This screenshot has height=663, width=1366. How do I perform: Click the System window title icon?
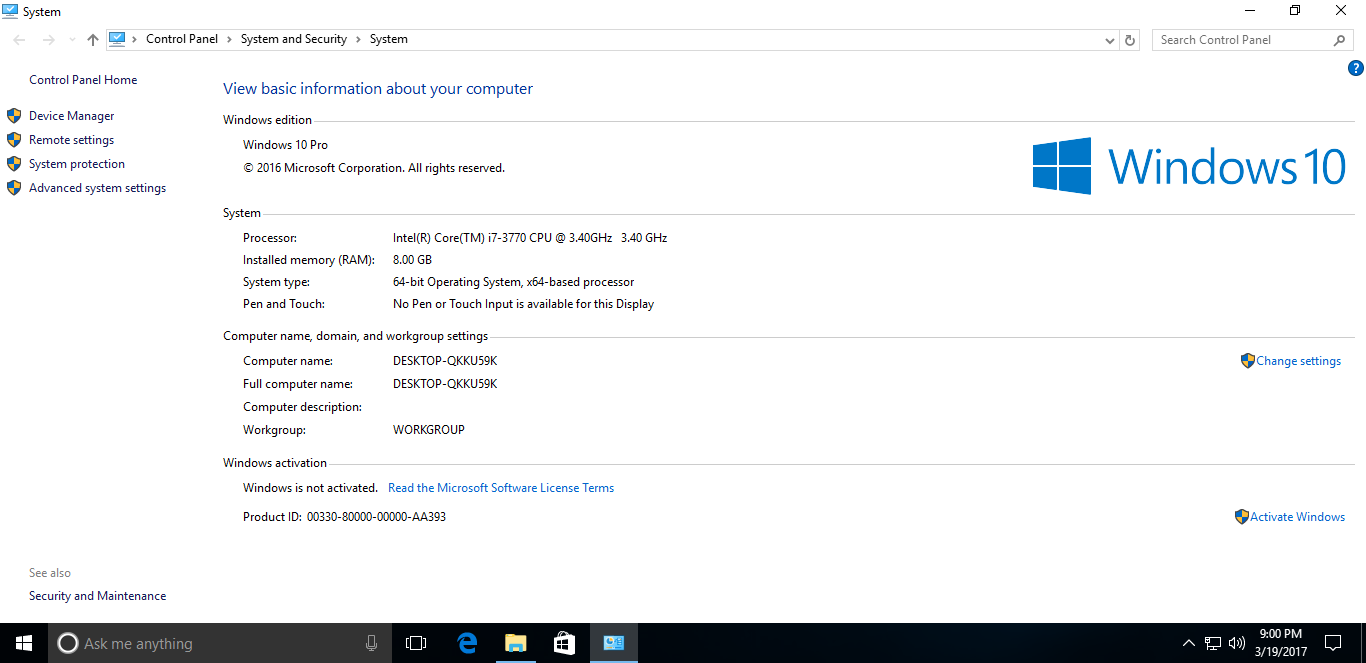point(10,11)
